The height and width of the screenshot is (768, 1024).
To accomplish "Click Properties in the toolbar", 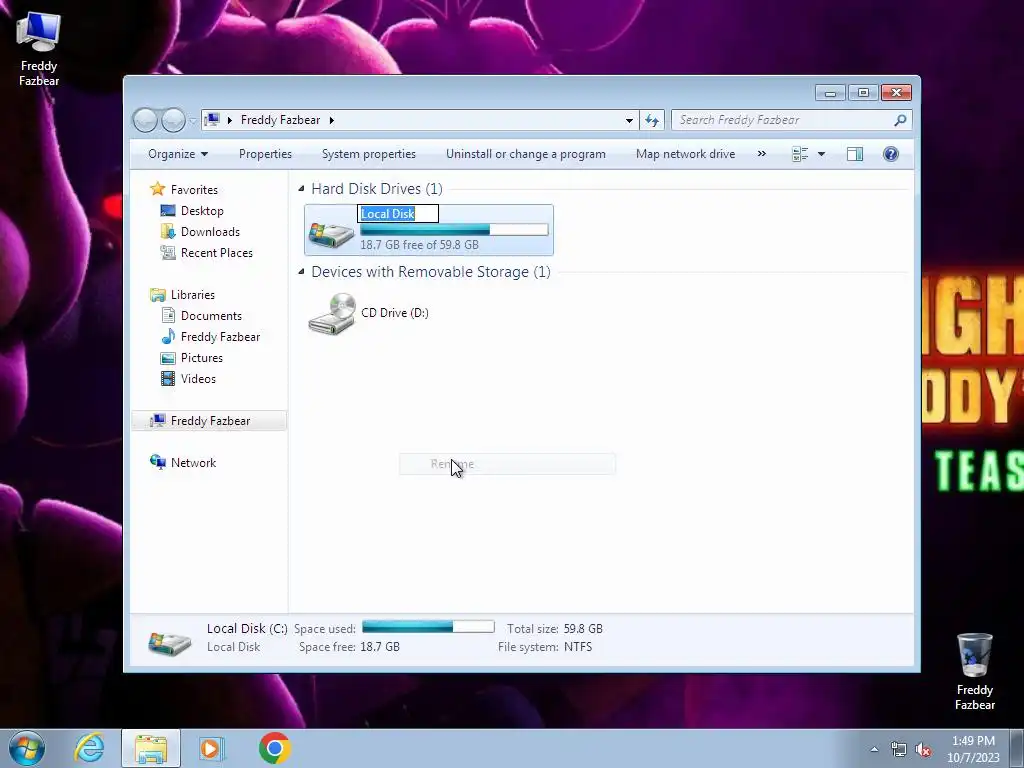I will (x=265, y=154).
